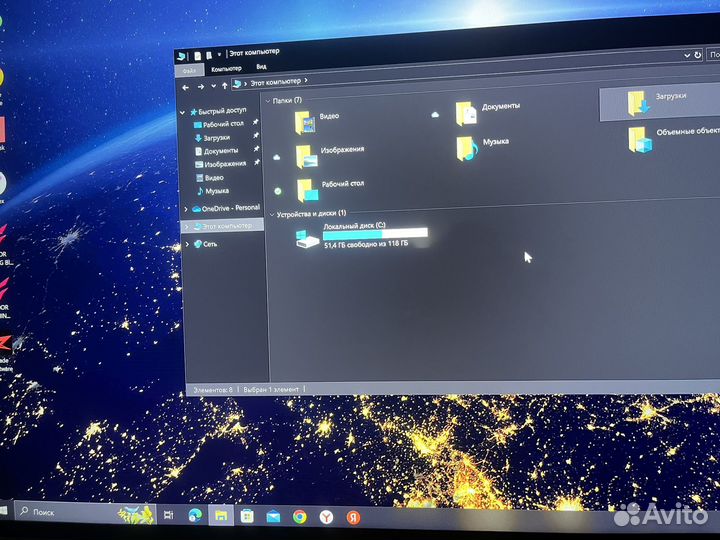Collapse the Папки (7) group
The image size is (720, 540).
coord(267,100)
